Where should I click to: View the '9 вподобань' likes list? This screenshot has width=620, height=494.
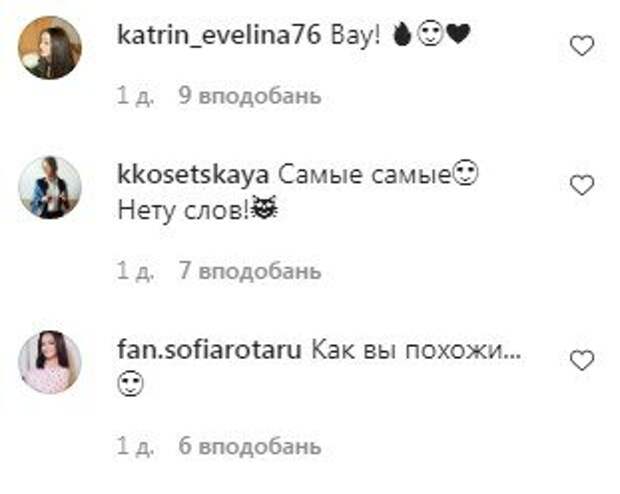(250, 96)
